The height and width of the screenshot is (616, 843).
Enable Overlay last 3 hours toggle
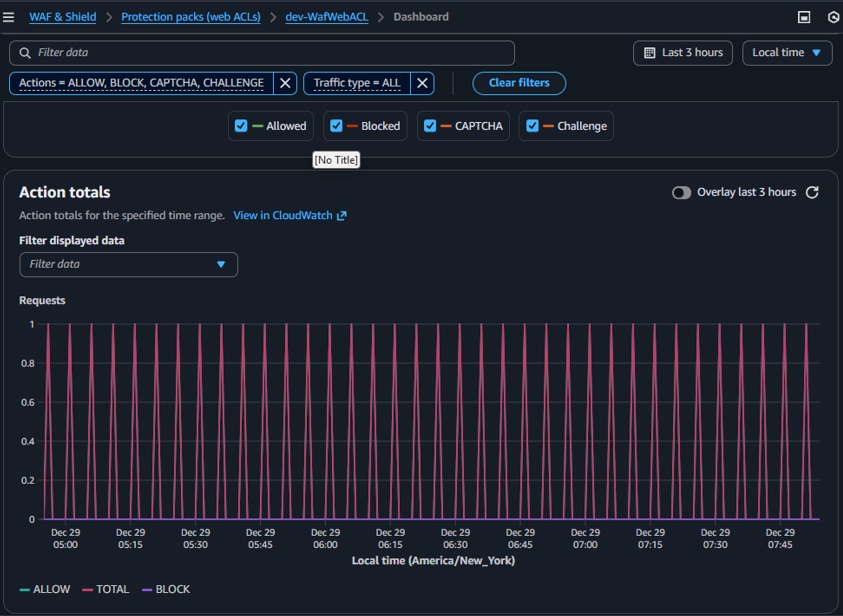(x=681, y=192)
